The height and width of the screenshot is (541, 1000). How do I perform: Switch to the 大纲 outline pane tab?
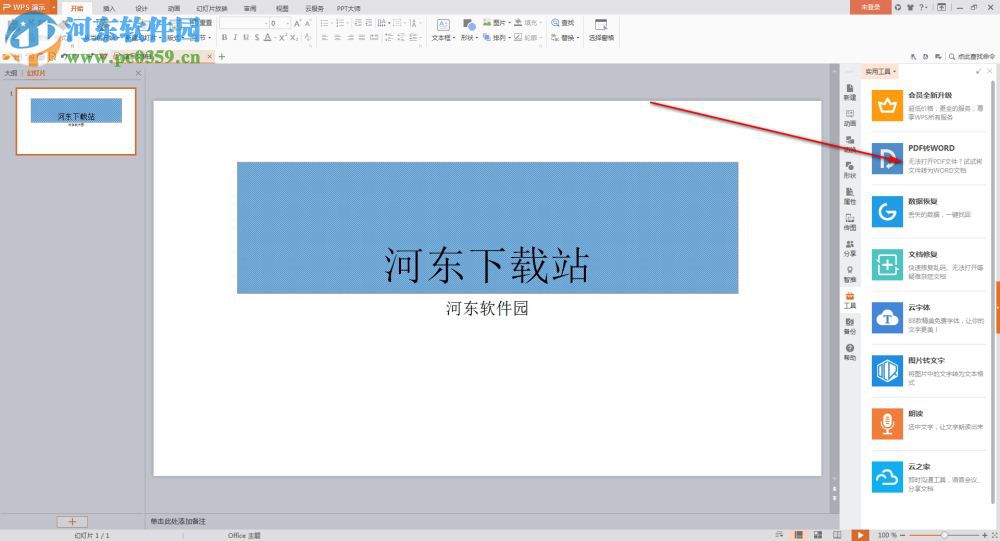[11, 73]
